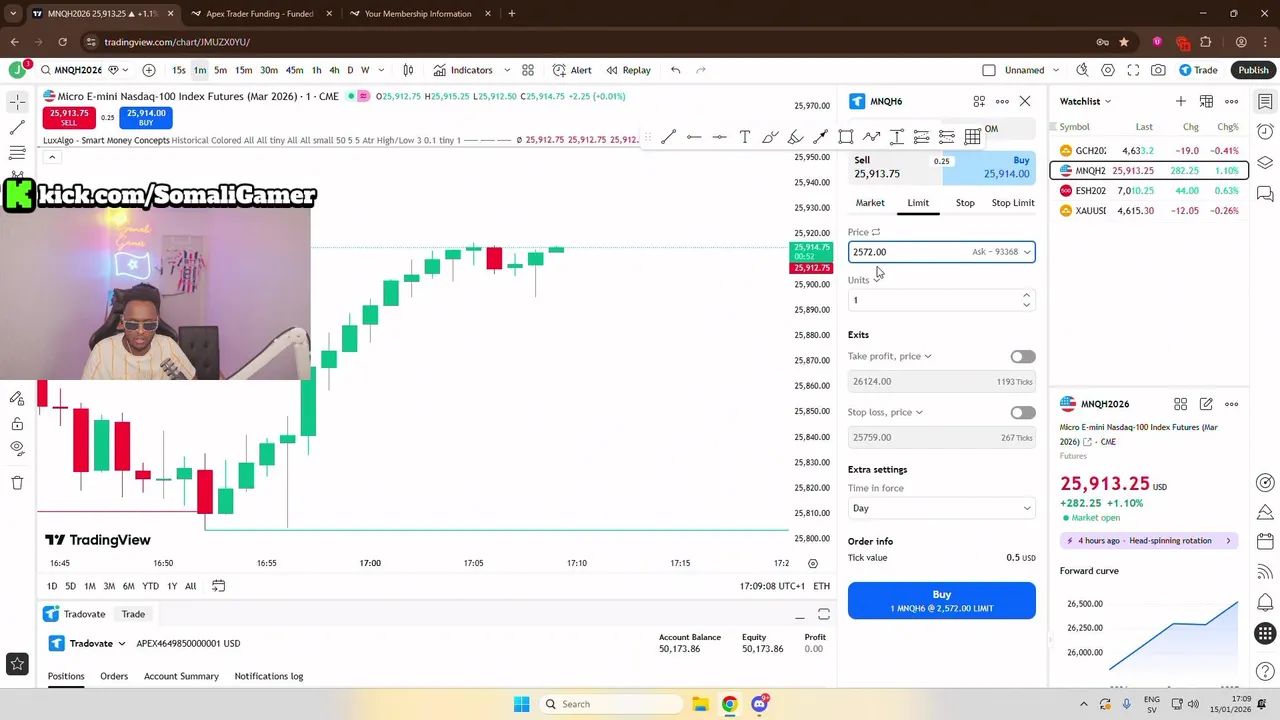
Task: Open the quick search lightning icon
Action: point(1082,70)
